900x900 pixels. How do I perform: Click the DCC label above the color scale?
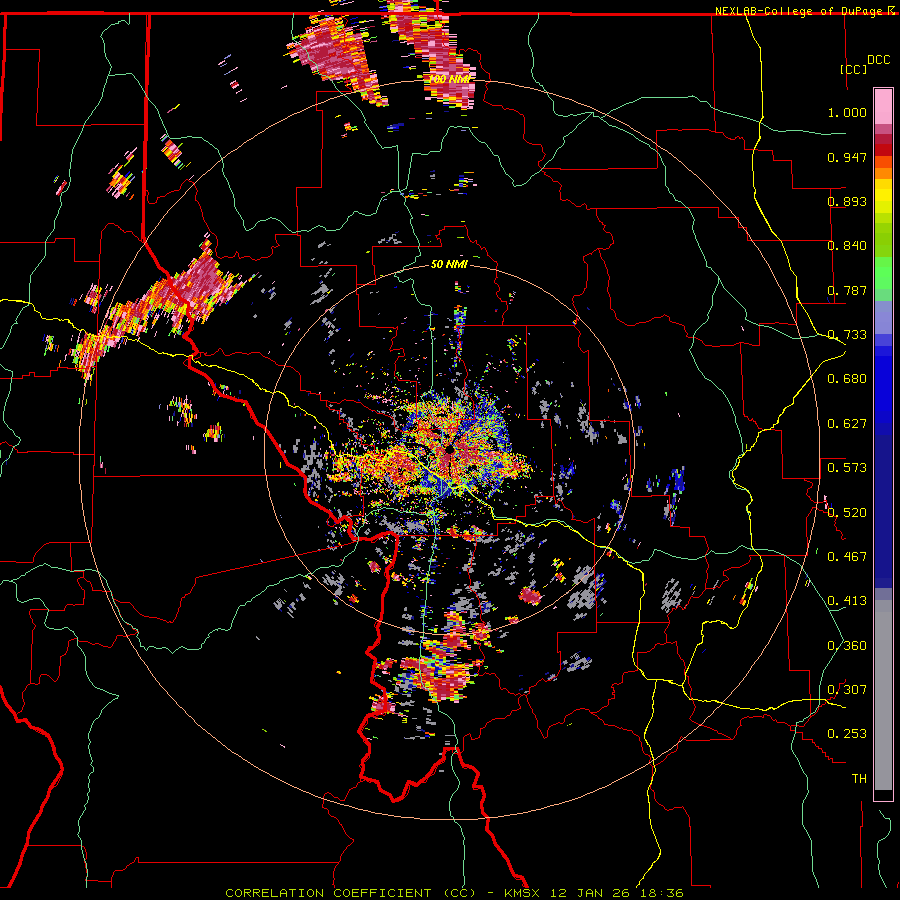click(x=878, y=60)
